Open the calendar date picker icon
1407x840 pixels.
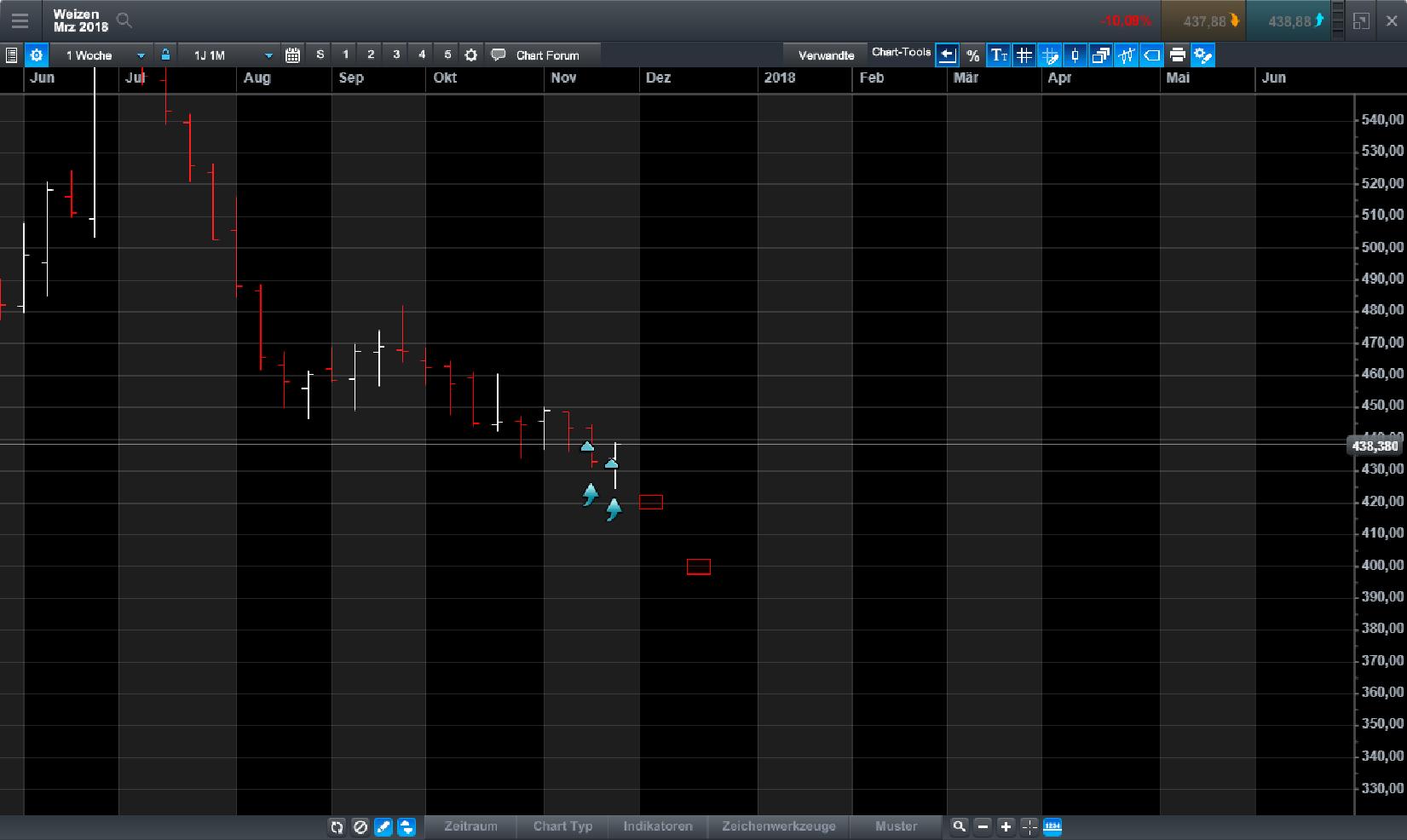(293, 54)
